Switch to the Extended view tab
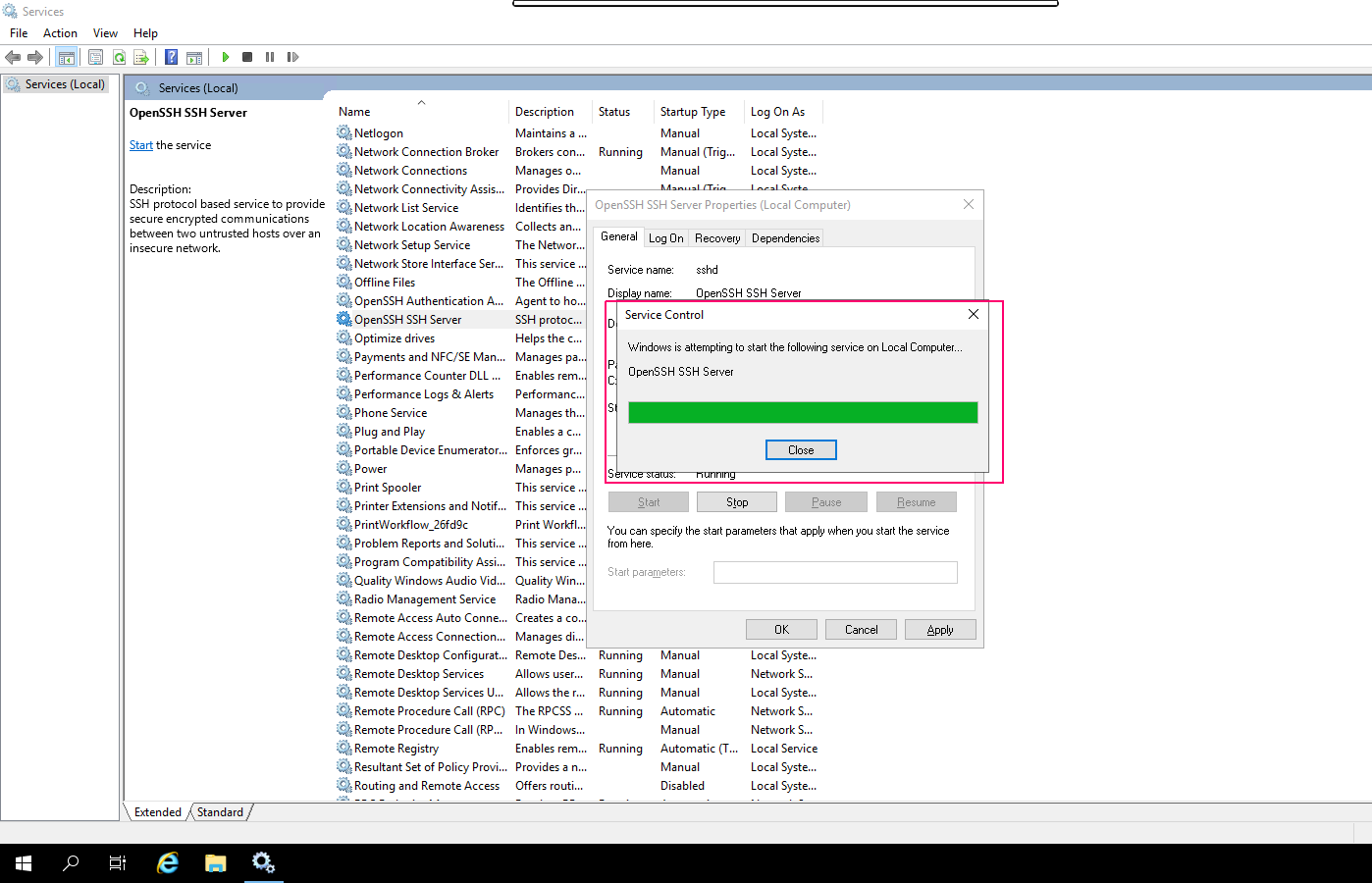This screenshot has height=883, width=1372. click(x=158, y=812)
